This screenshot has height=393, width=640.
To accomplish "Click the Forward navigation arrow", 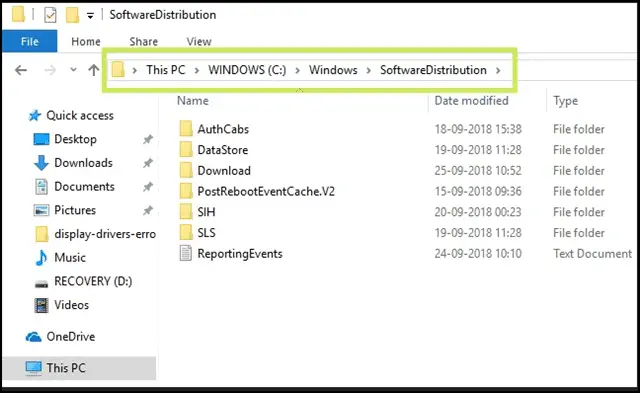I will pos(50,70).
